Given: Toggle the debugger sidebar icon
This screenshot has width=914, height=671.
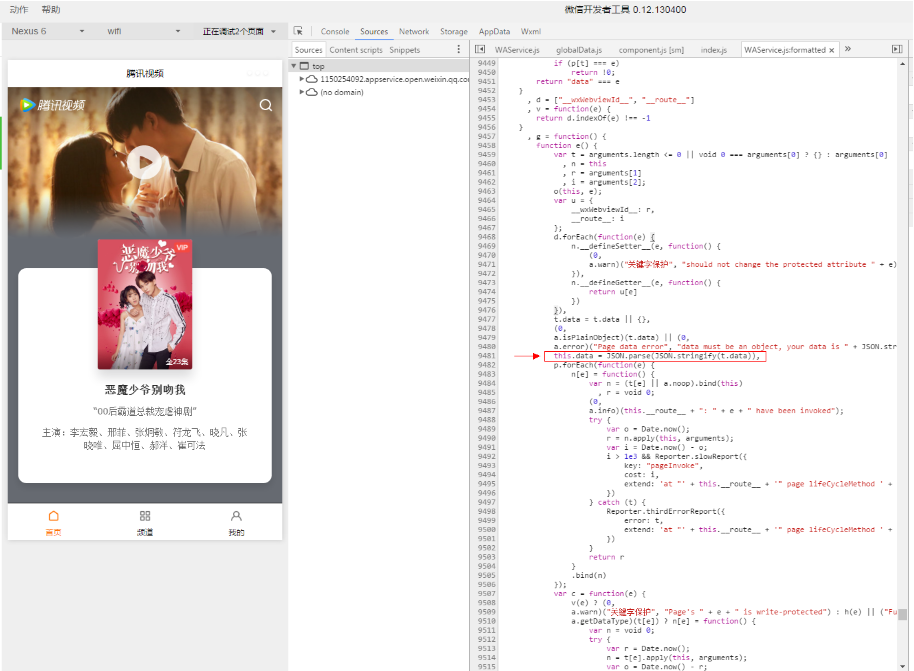Looking at the screenshot, I should point(897,50).
